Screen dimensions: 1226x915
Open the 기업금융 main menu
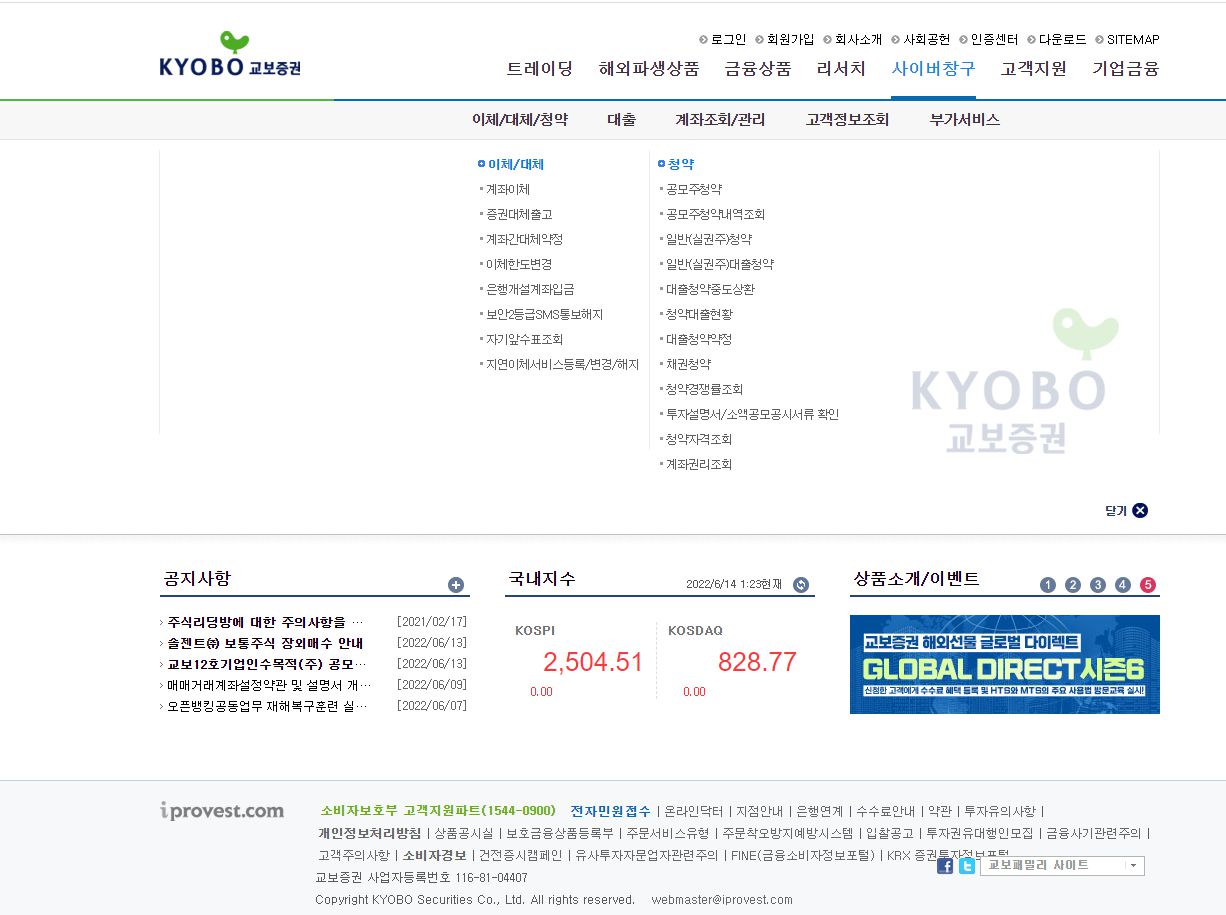point(1126,69)
